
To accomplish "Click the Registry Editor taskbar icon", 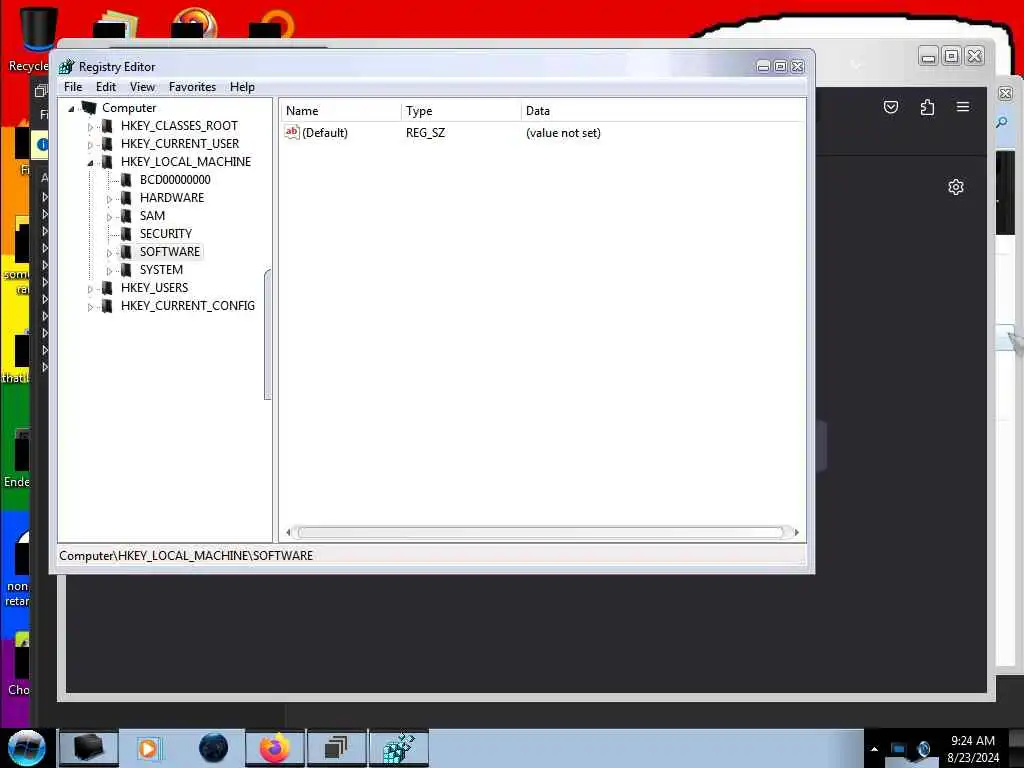I will click(x=399, y=748).
